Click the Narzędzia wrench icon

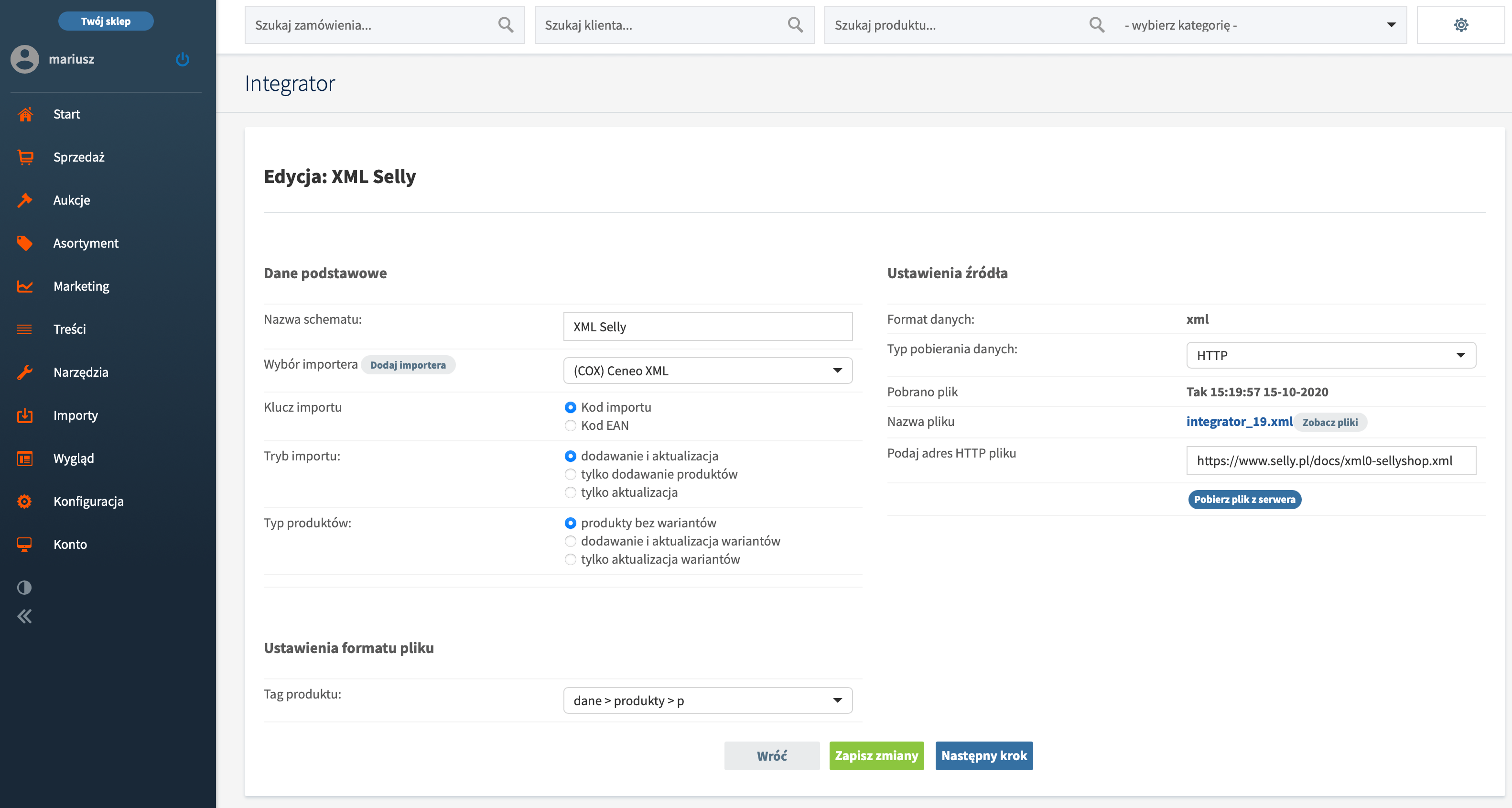25,372
